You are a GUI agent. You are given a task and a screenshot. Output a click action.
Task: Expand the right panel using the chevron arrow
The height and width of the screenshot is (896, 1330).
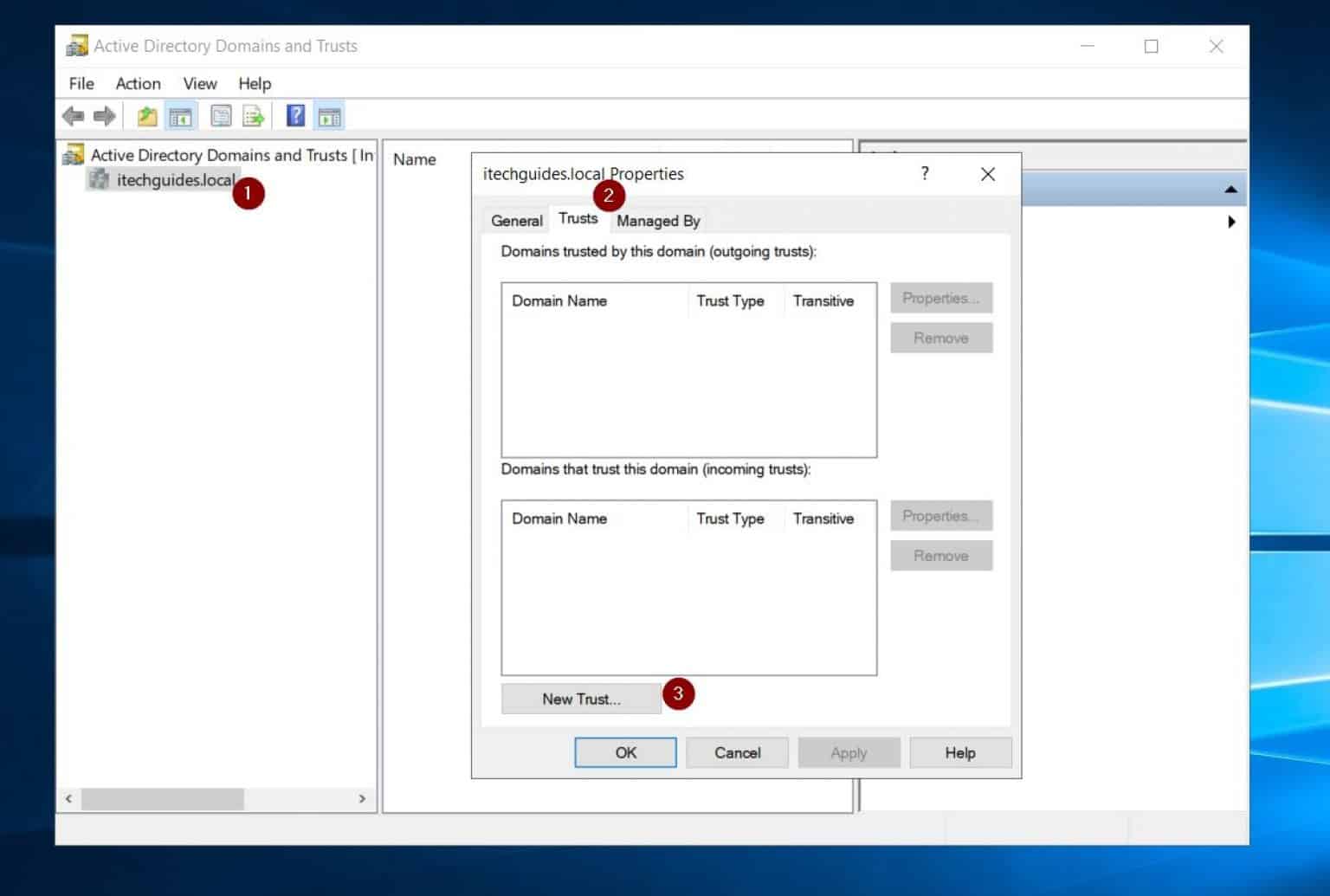pyautogui.click(x=1233, y=222)
